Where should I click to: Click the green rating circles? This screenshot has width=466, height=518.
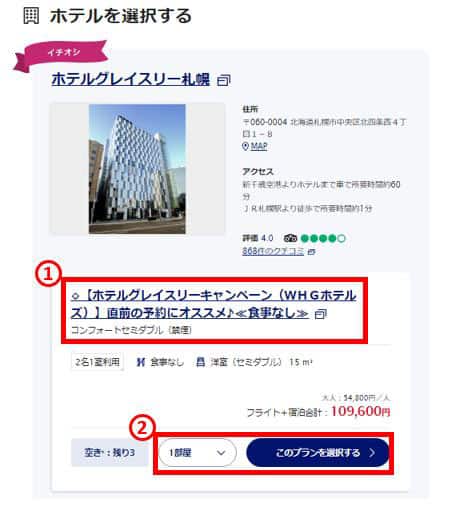(x=323, y=238)
